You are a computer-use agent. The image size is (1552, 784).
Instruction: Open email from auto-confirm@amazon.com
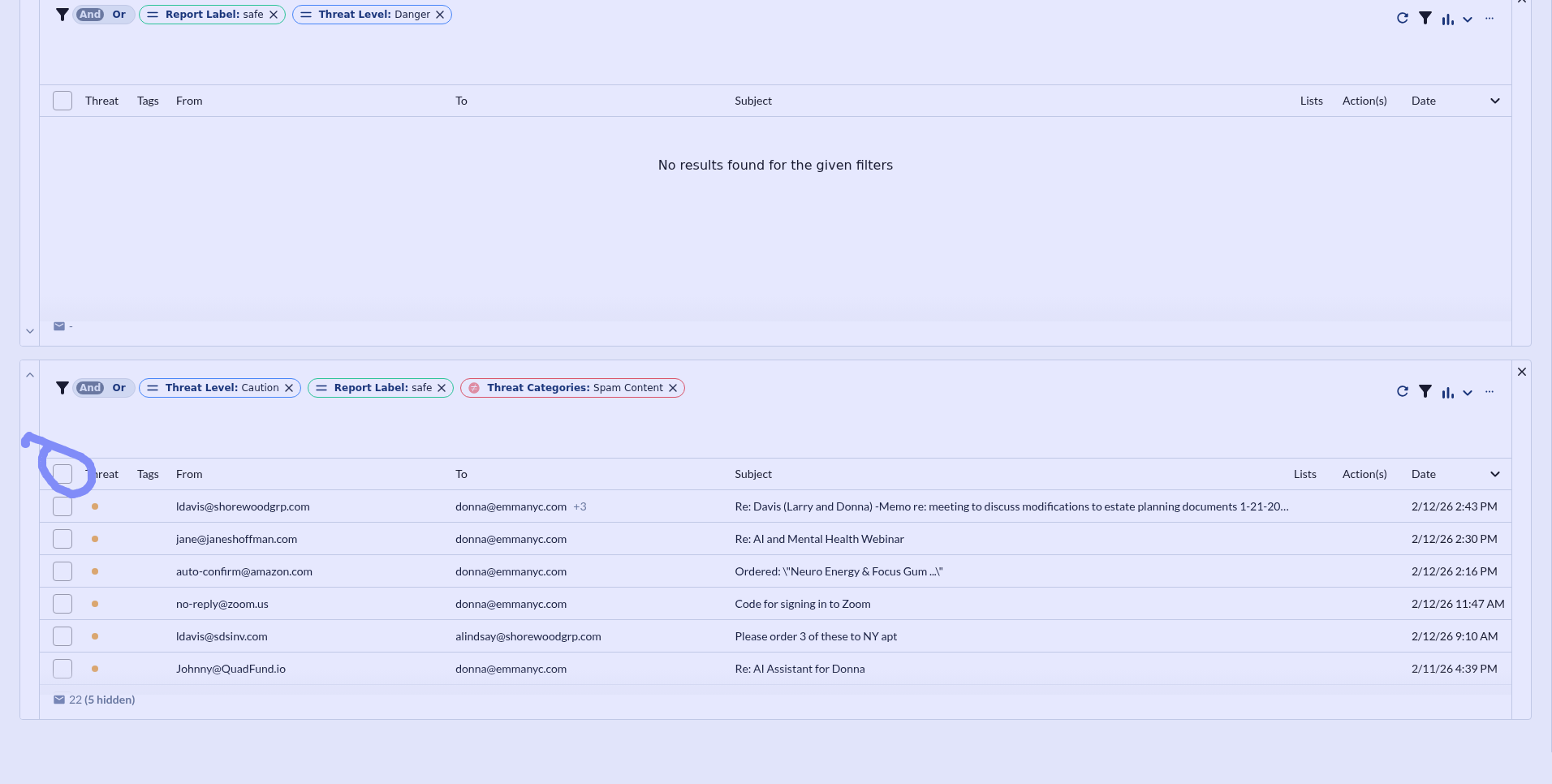point(244,571)
